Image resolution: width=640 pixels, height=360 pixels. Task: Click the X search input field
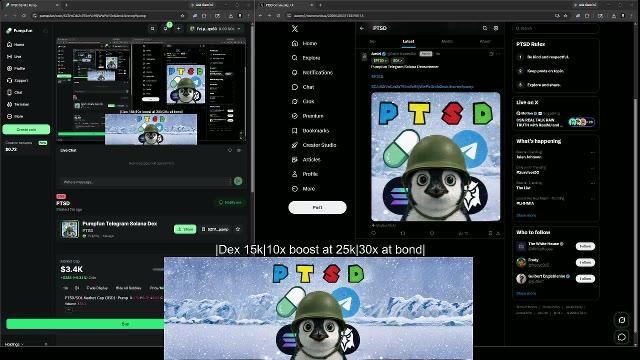[555, 29]
